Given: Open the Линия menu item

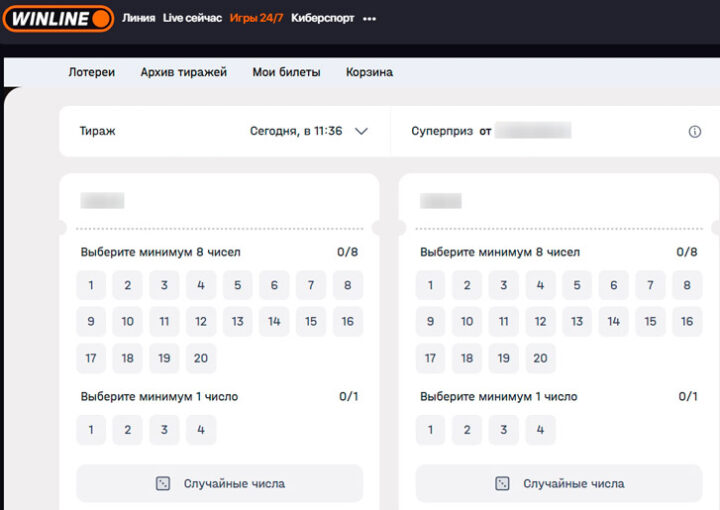Looking at the screenshot, I should point(138,18).
